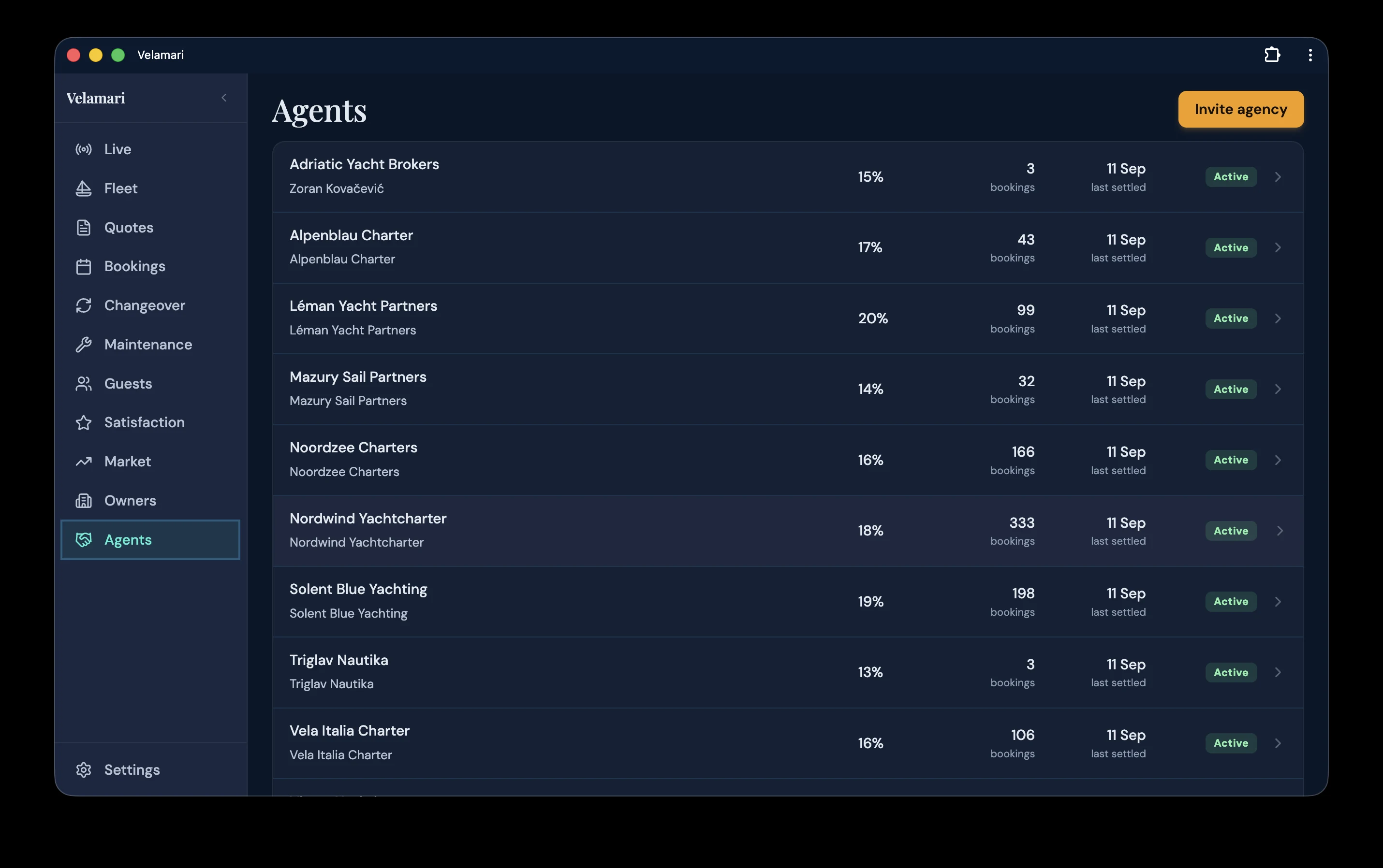The height and width of the screenshot is (868, 1383).
Task: Click the Agents page heading
Action: [319, 111]
